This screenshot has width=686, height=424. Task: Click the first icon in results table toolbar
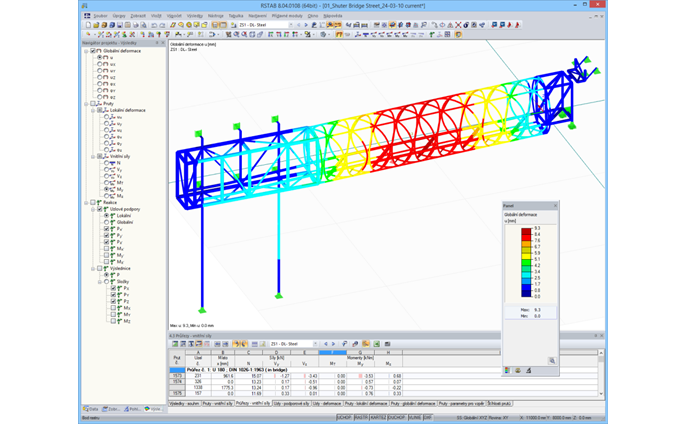(x=175, y=344)
